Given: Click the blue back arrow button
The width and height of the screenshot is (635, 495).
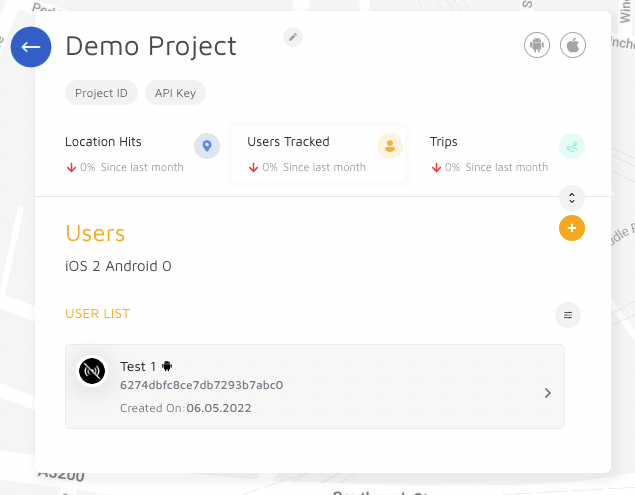Looking at the screenshot, I should [31, 47].
